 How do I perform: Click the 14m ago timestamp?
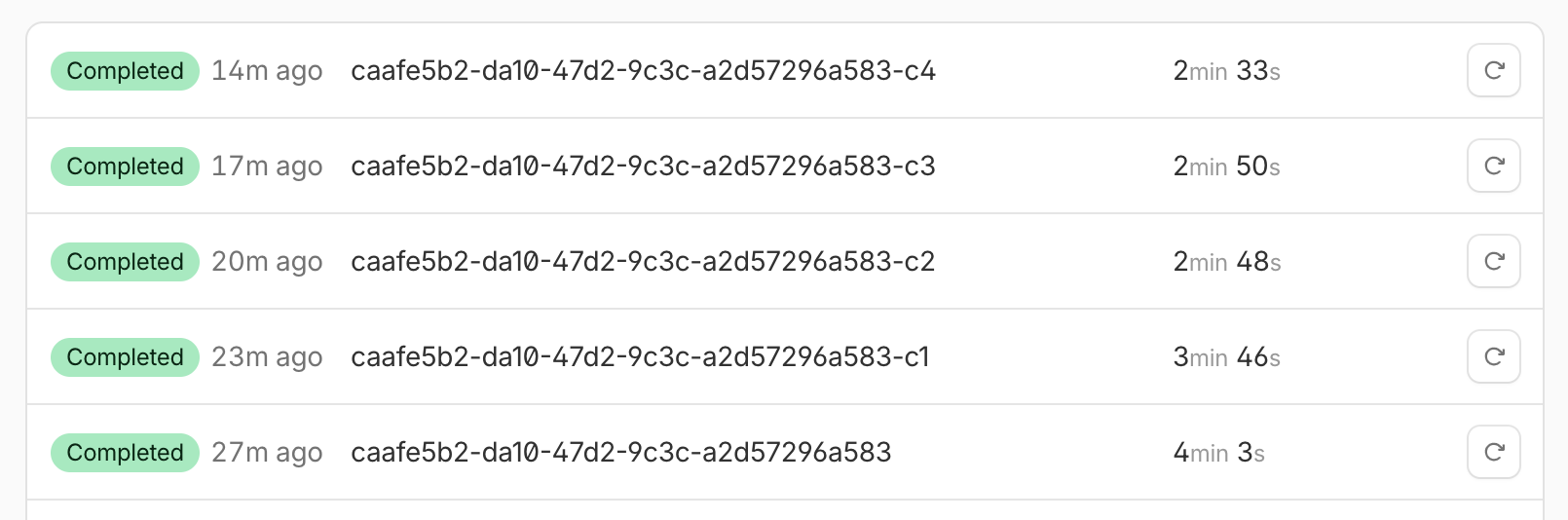(267, 71)
